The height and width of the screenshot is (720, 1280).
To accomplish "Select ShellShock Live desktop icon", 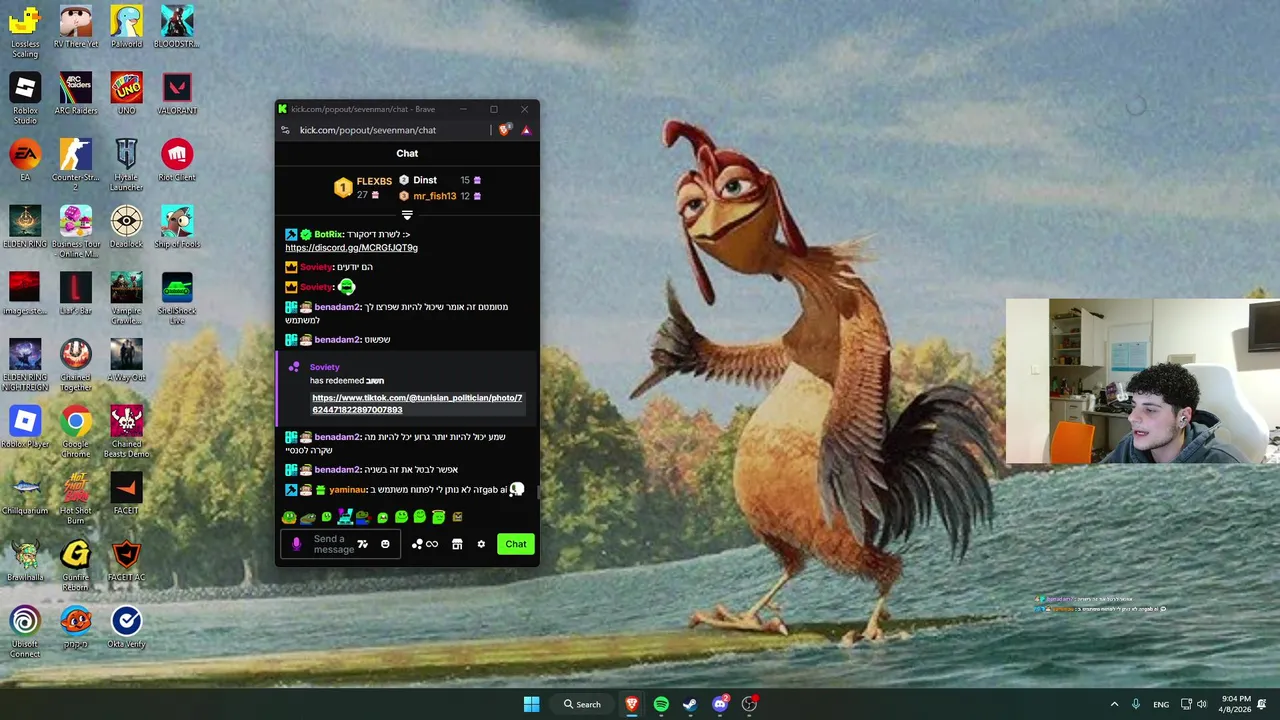I will (x=177, y=299).
